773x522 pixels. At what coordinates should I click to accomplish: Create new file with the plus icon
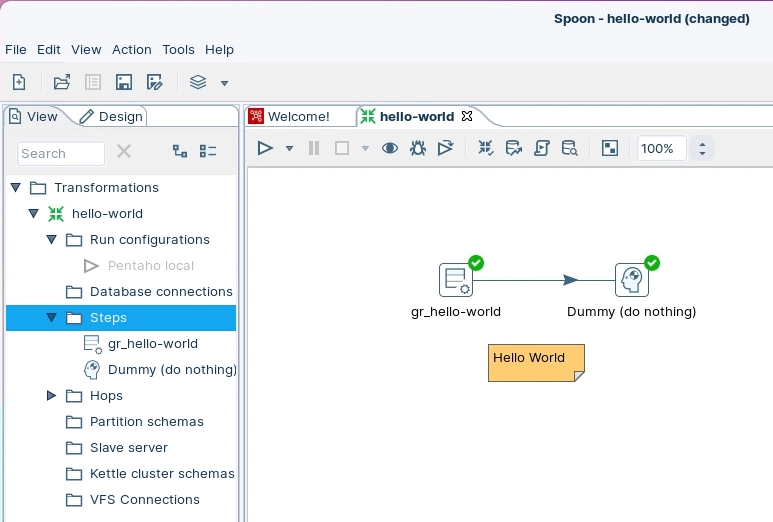[x=19, y=82]
